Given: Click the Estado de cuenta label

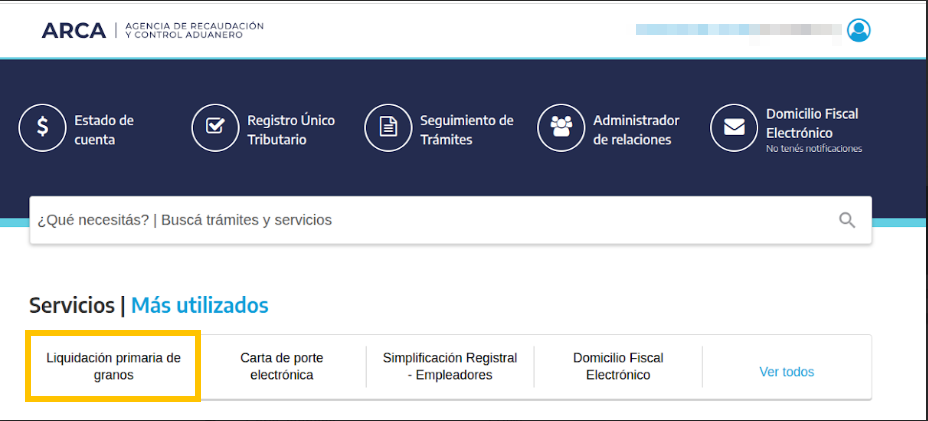Looking at the screenshot, I should (x=103, y=130).
